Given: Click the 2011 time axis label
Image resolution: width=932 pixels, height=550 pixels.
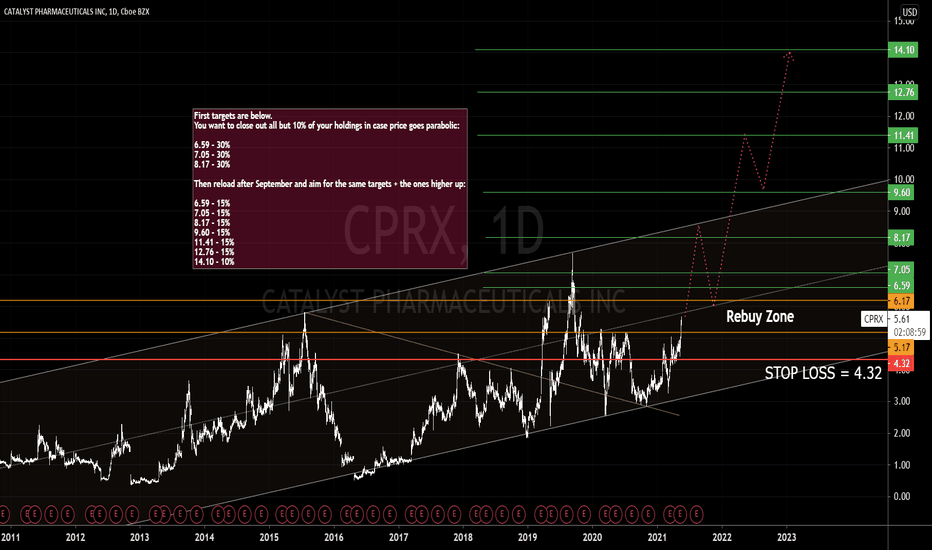Looking at the screenshot, I should pos(10,538).
